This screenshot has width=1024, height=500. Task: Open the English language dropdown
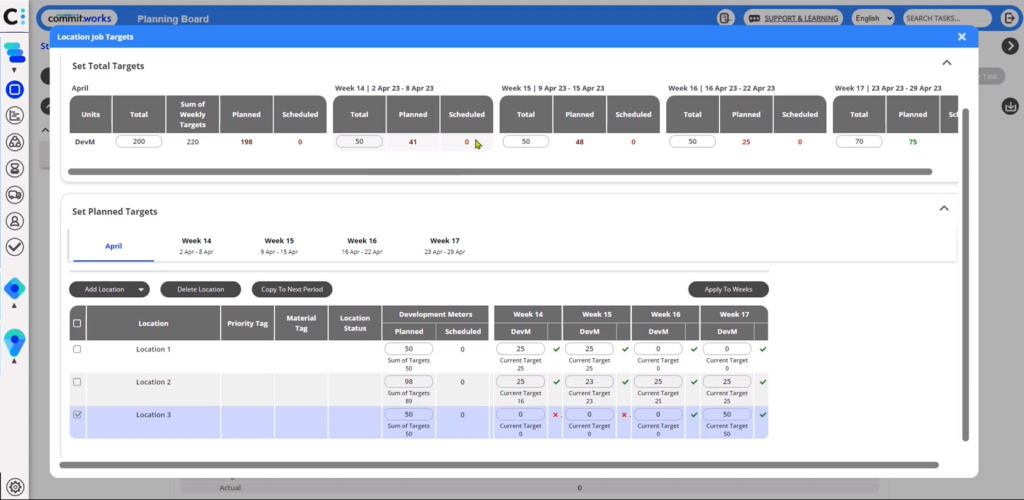[873, 18]
